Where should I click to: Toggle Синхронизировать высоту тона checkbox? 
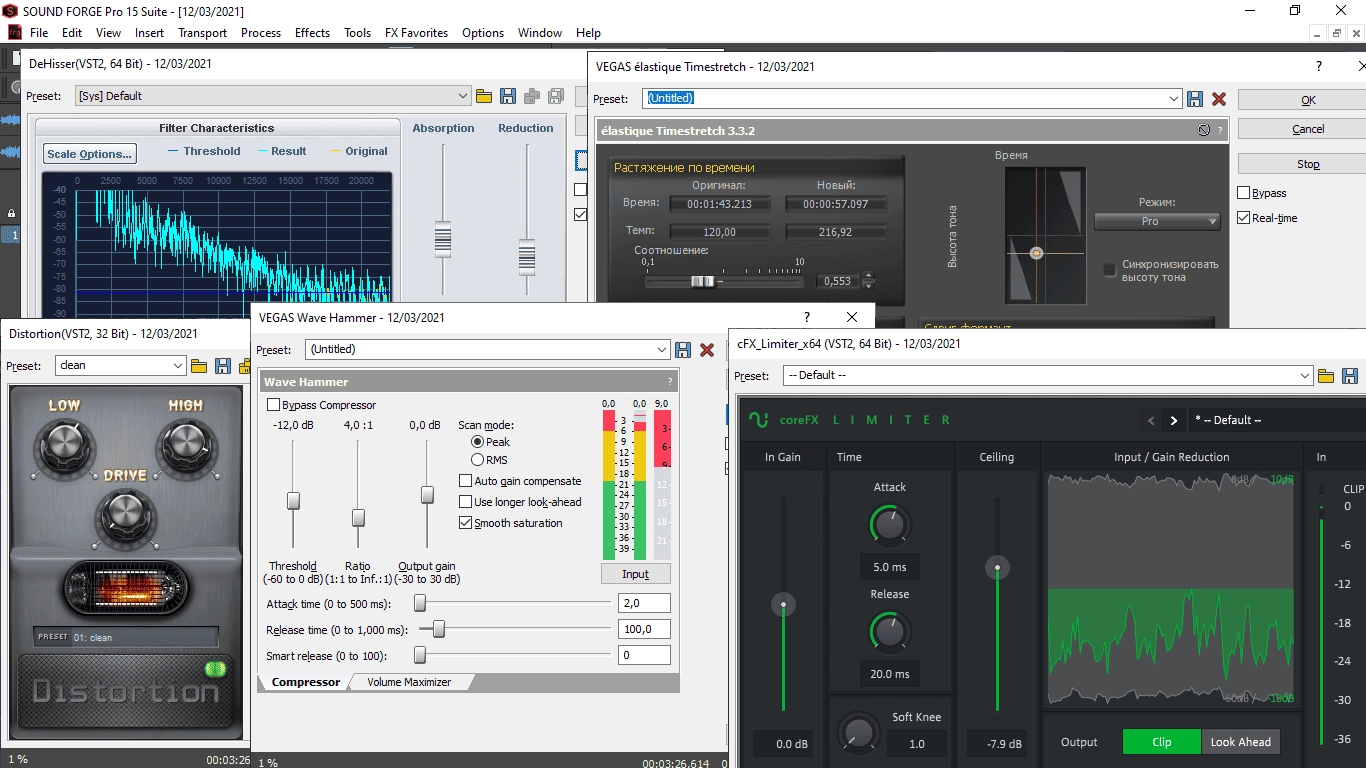1109,270
